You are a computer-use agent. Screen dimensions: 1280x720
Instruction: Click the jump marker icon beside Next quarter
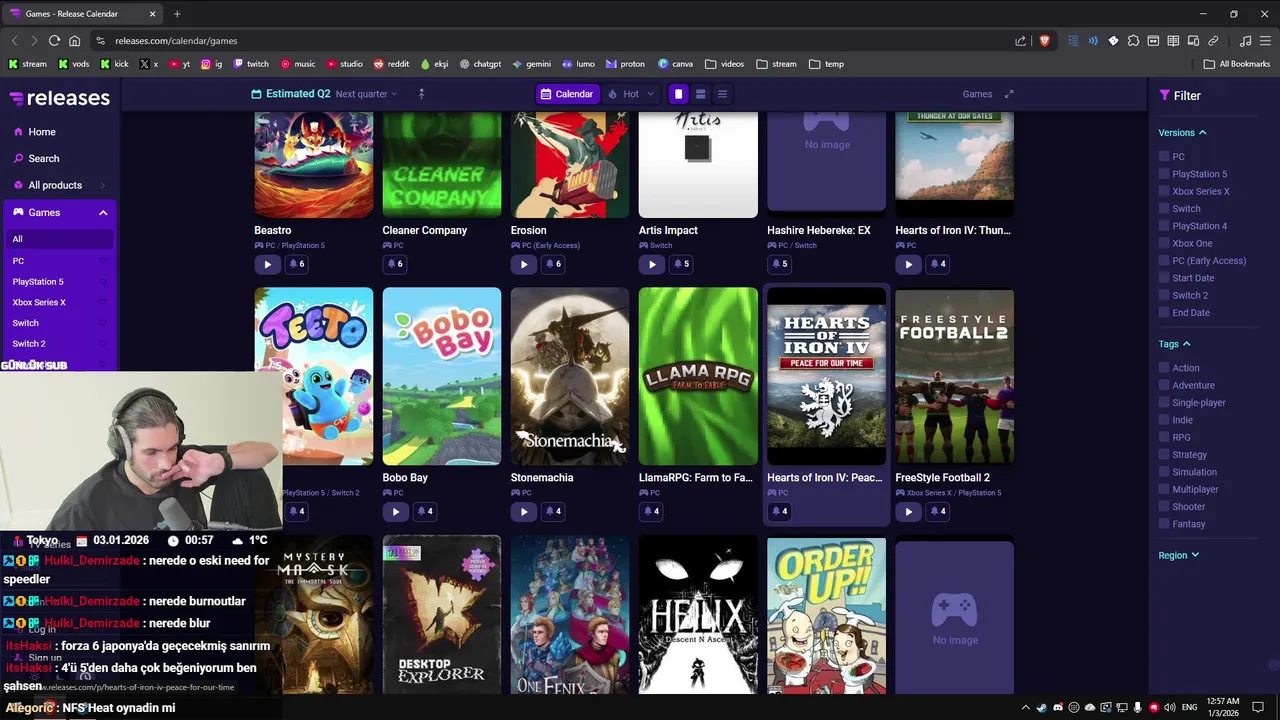point(421,94)
